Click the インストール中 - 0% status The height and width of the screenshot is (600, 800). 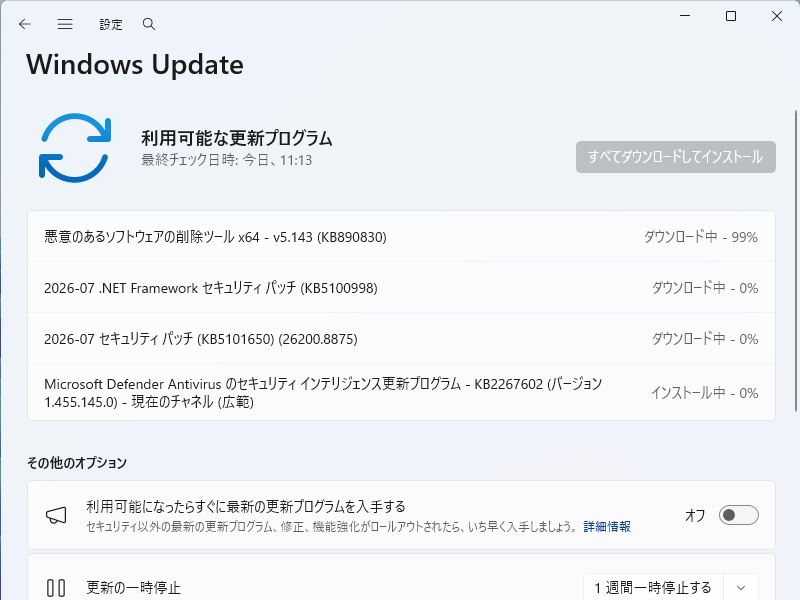[704, 393]
